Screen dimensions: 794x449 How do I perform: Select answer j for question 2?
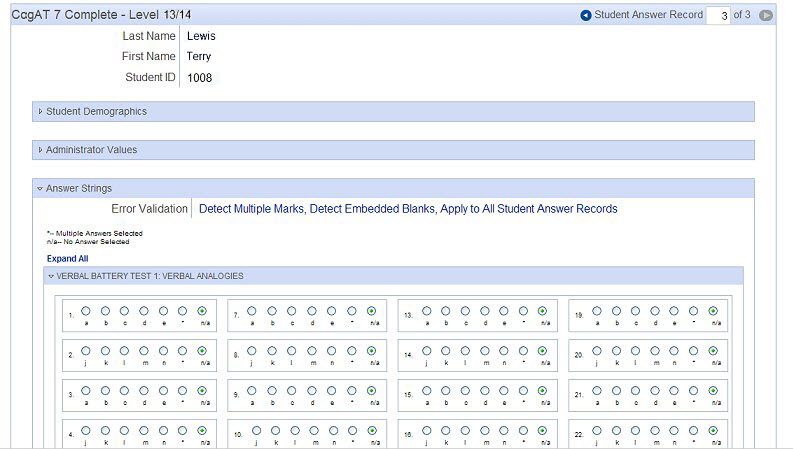(x=86, y=351)
